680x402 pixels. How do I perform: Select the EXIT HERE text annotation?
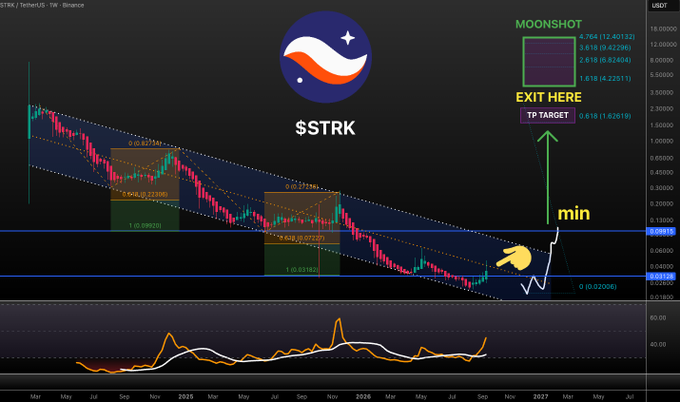[x=549, y=97]
